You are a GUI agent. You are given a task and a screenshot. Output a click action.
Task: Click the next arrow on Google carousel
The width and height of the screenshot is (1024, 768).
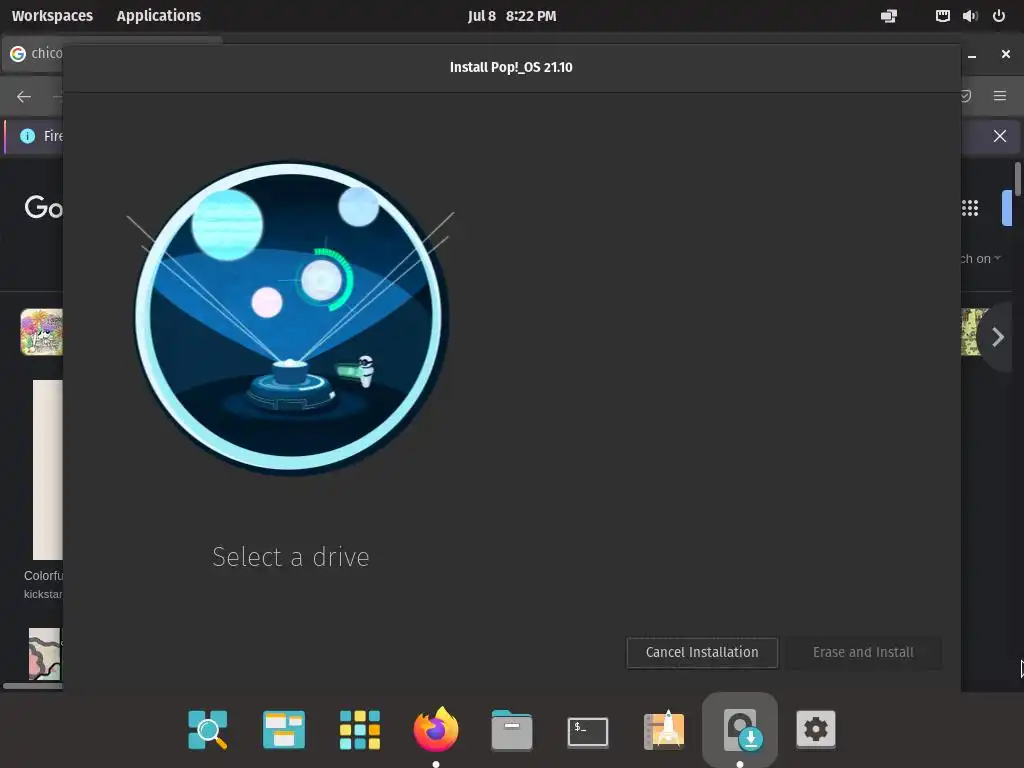(x=997, y=337)
